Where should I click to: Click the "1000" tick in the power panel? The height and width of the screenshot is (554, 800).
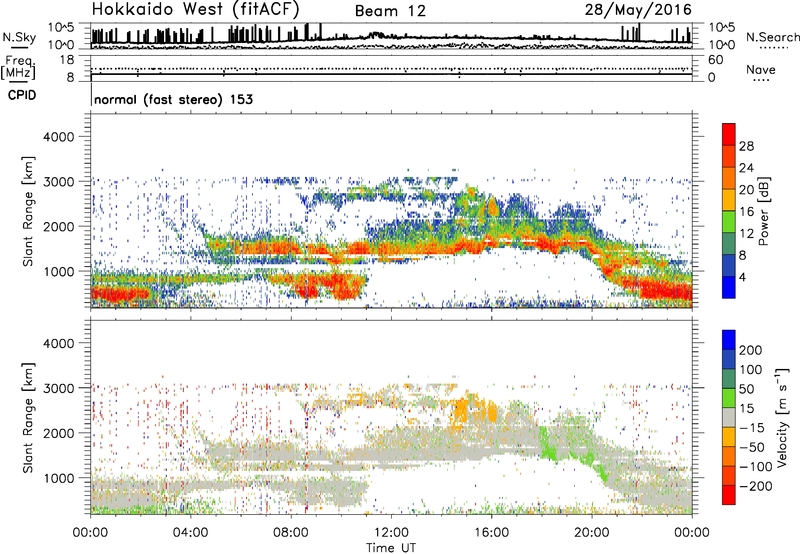click(59, 271)
